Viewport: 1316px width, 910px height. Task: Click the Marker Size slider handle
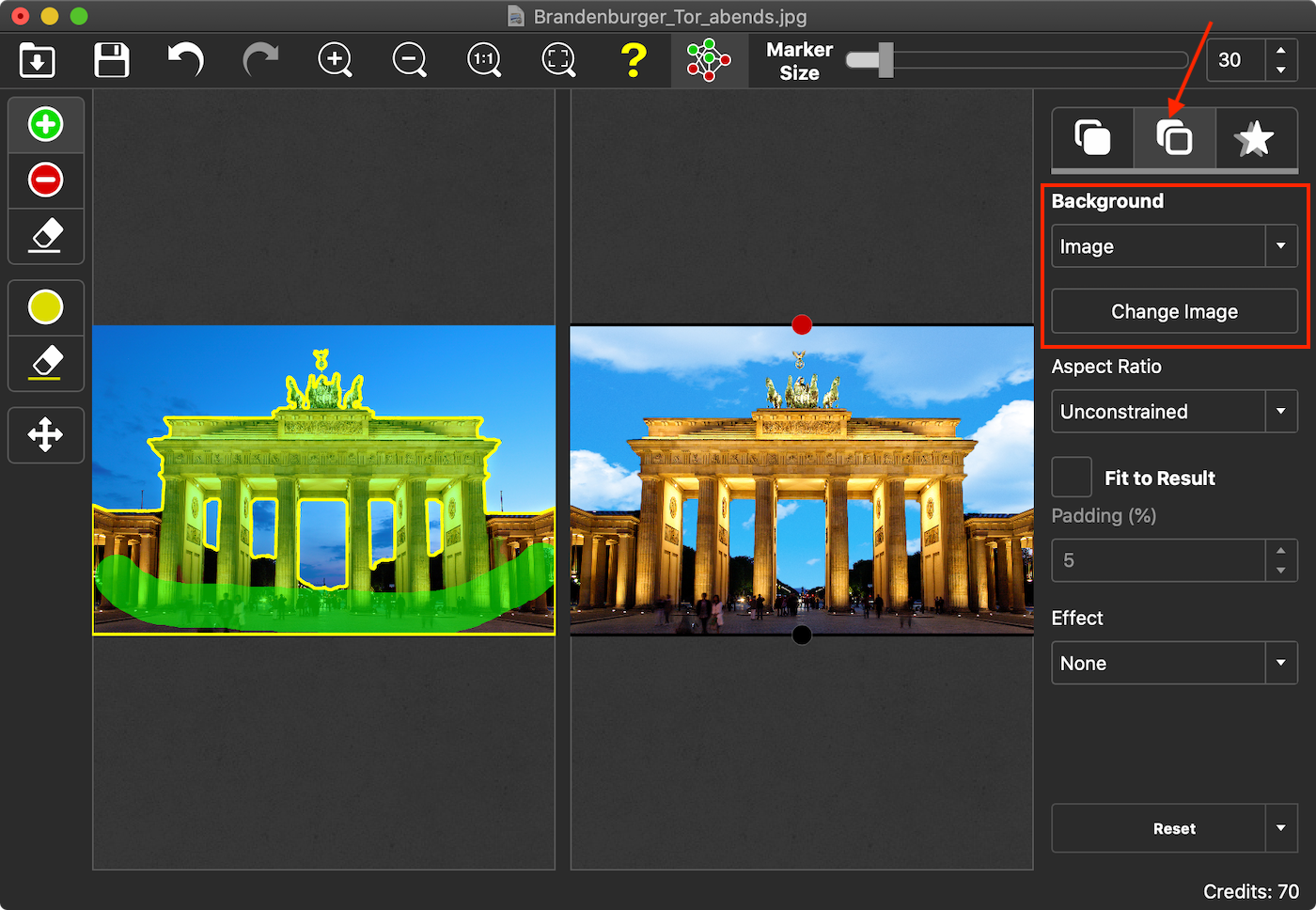coord(885,60)
